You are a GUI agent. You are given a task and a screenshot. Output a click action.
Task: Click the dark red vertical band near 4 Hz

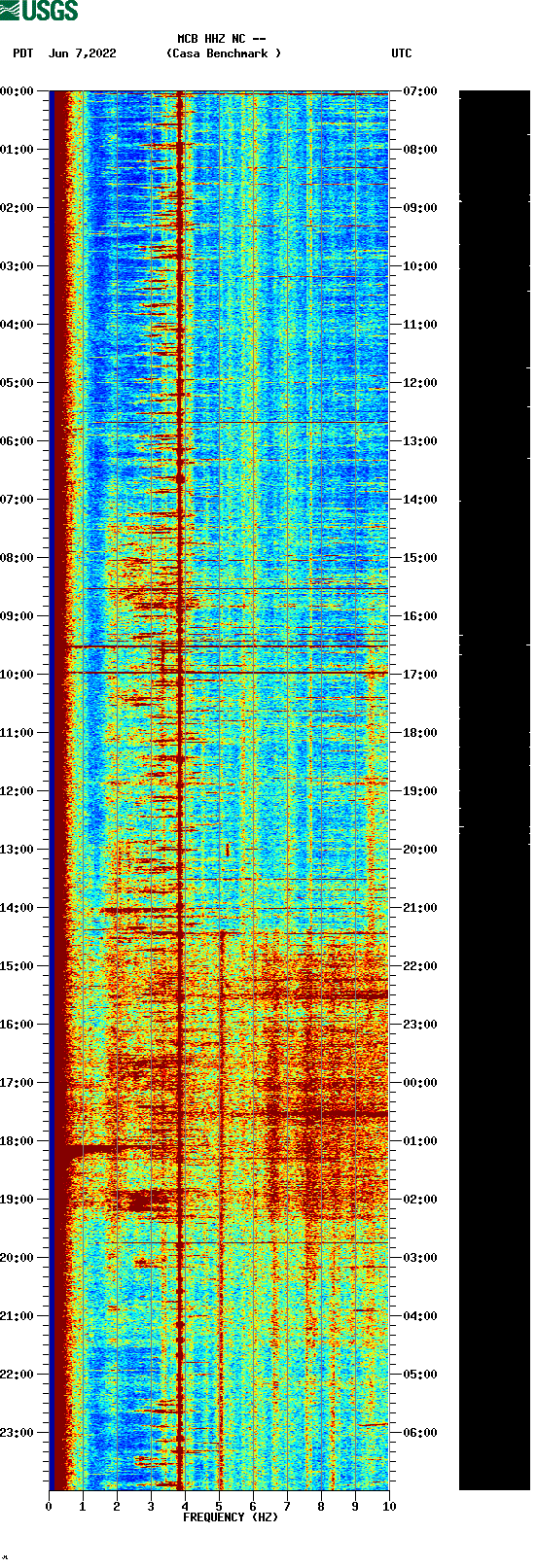pos(180,790)
